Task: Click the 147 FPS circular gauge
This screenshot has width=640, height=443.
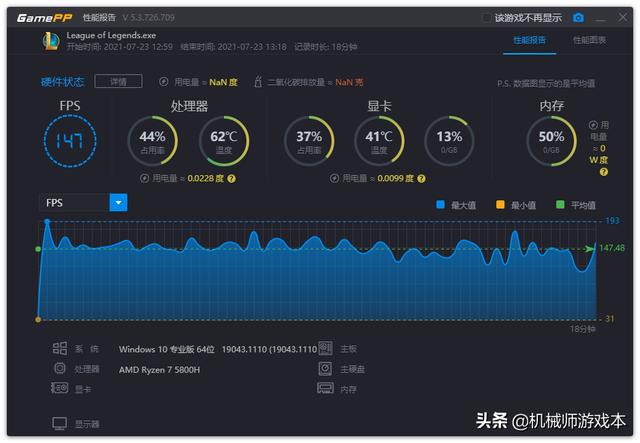Action: point(70,141)
